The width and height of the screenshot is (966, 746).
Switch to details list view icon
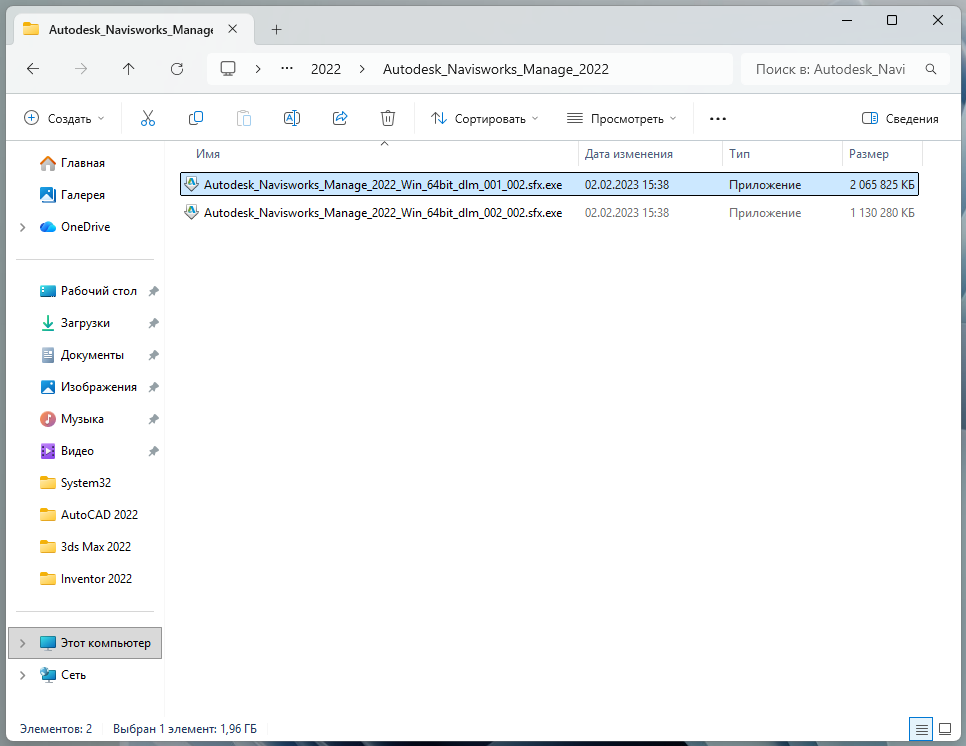click(921, 728)
